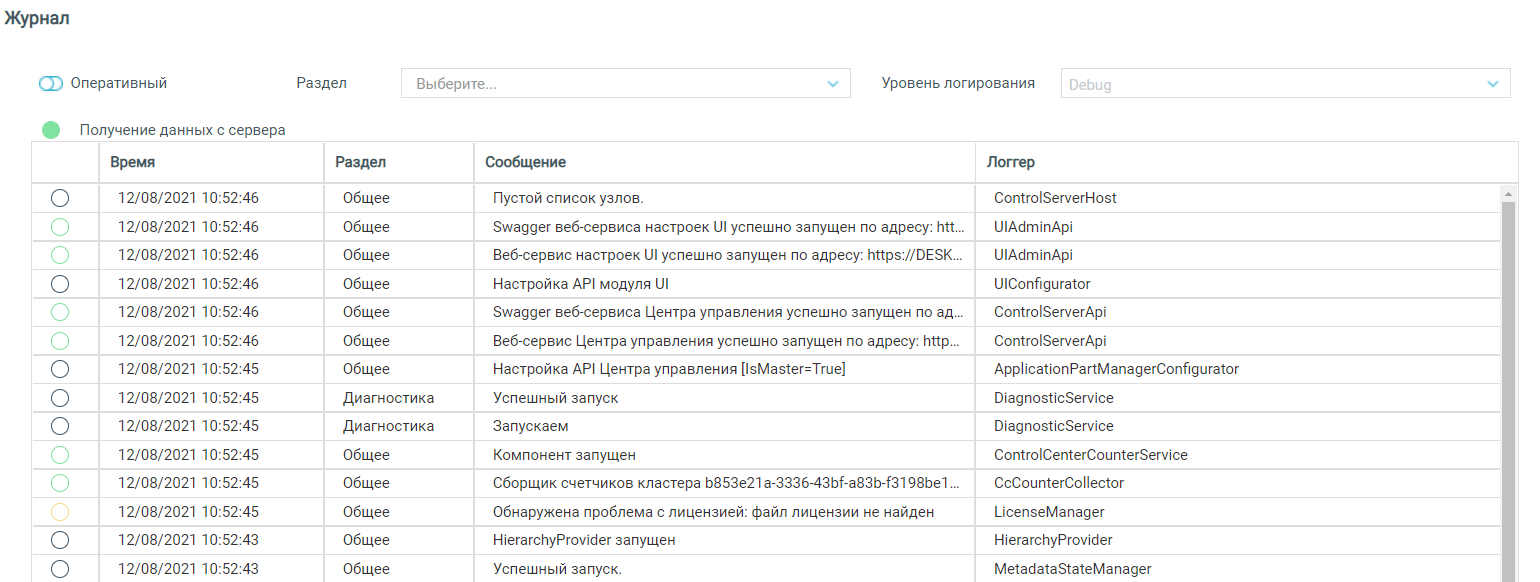This screenshot has width=1540, height=582.
Task: Expand the Уровень логирования Debug dropdown
Action: tap(1285, 84)
